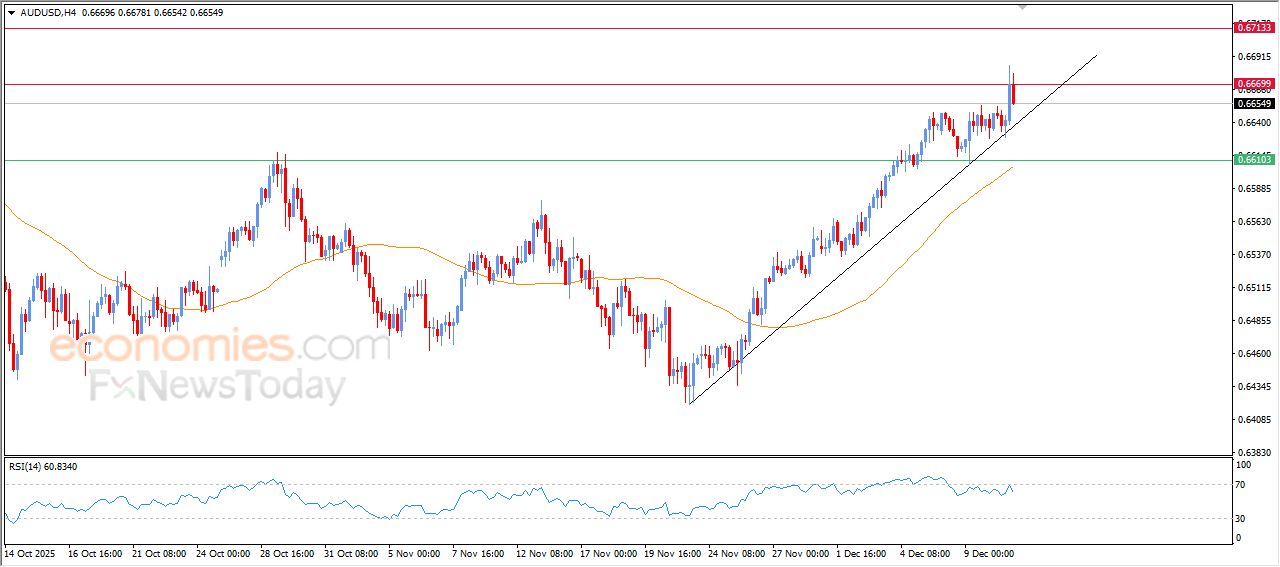Screen dimensions: 1280x567
Task: Click the black 0.66549 current price label
Action: pos(1254,103)
